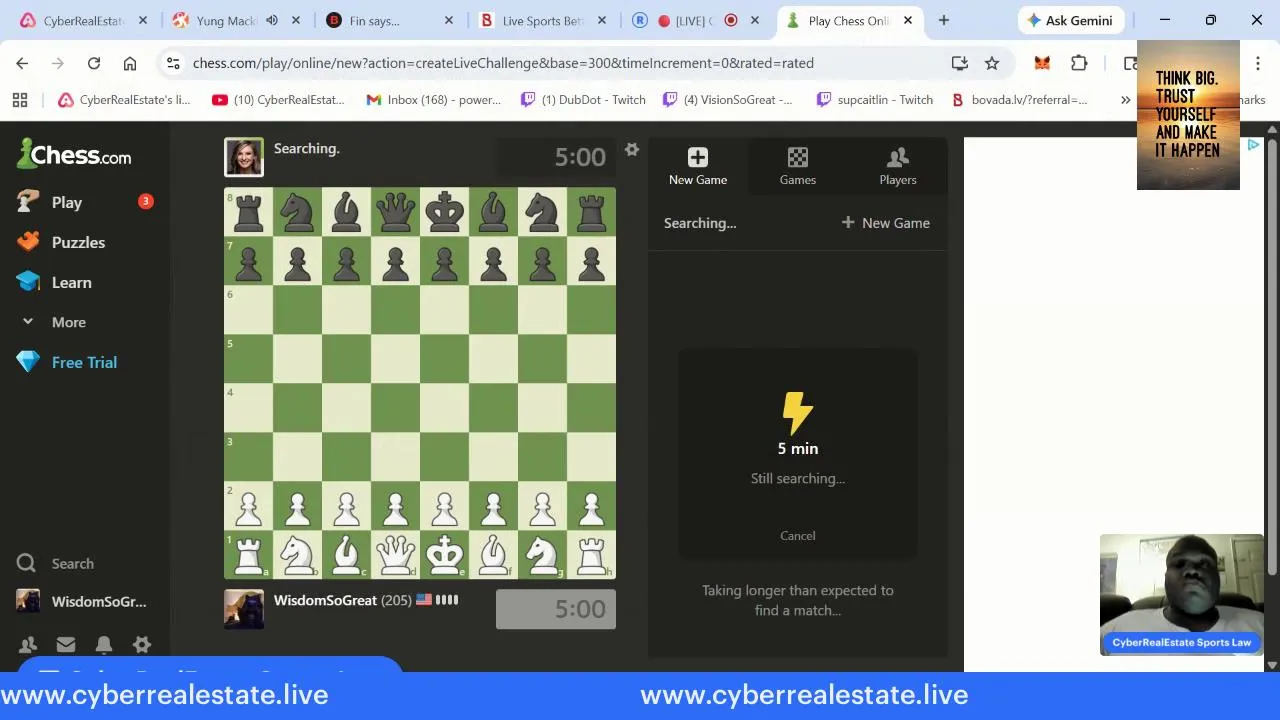The width and height of the screenshot is (1280, 720).
Task: Click the Ask Gemini button
Action: pyautogui.click(x=1070, y=20)
